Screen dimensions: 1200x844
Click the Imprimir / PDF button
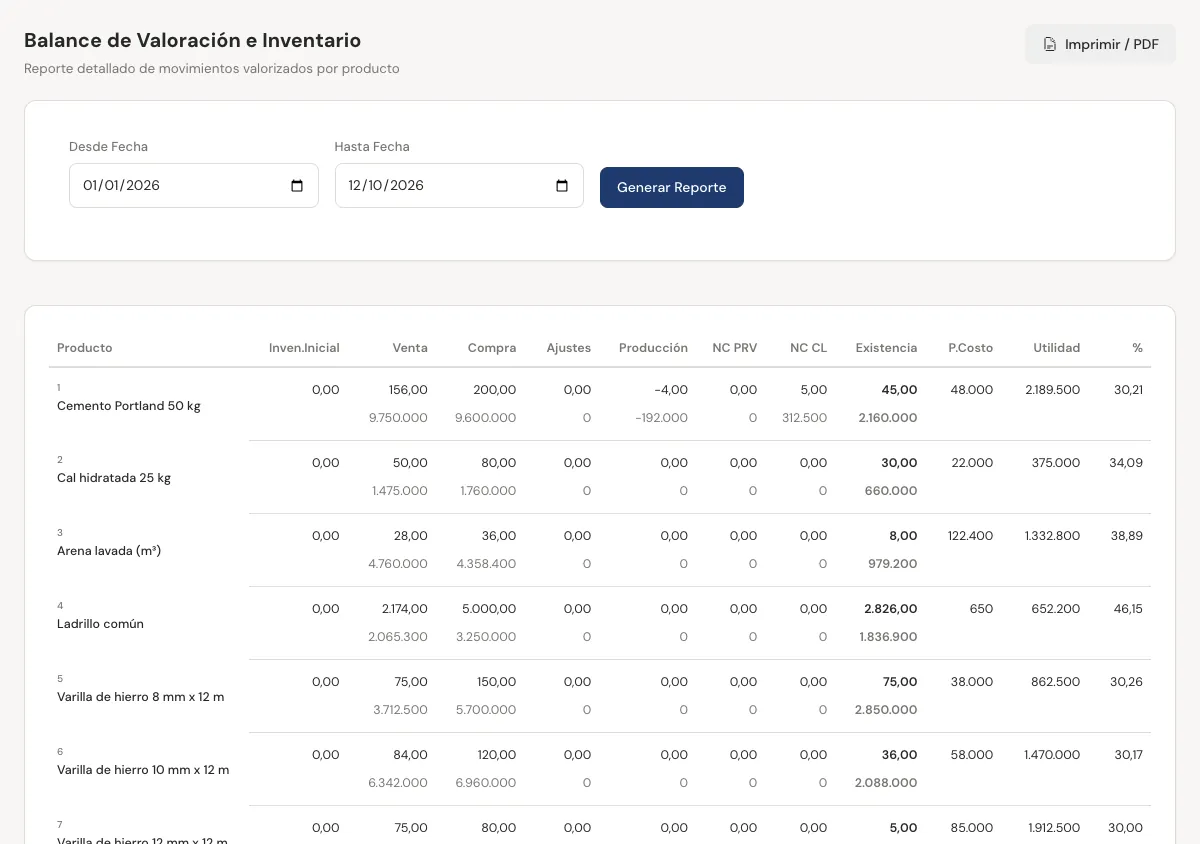click(1100, 44)
